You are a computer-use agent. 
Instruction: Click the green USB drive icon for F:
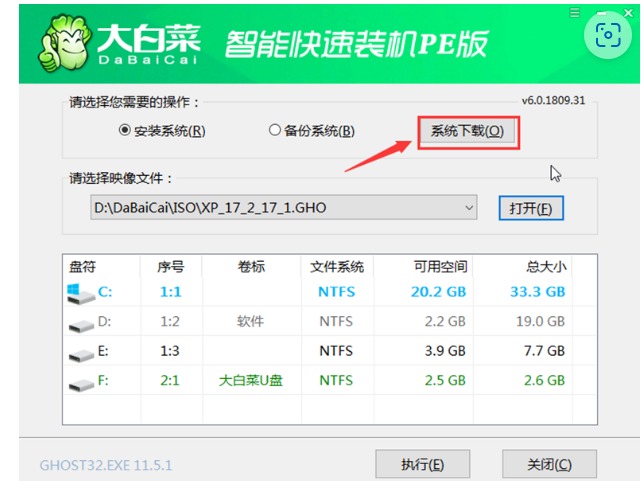(79, 381)
